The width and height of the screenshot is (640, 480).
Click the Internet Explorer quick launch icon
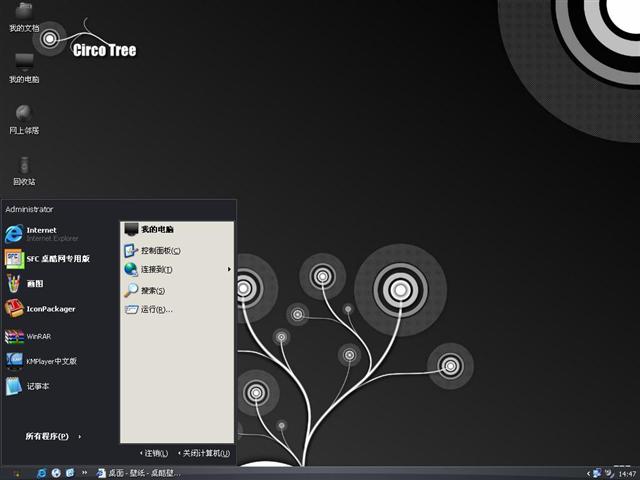click(42, 473)
